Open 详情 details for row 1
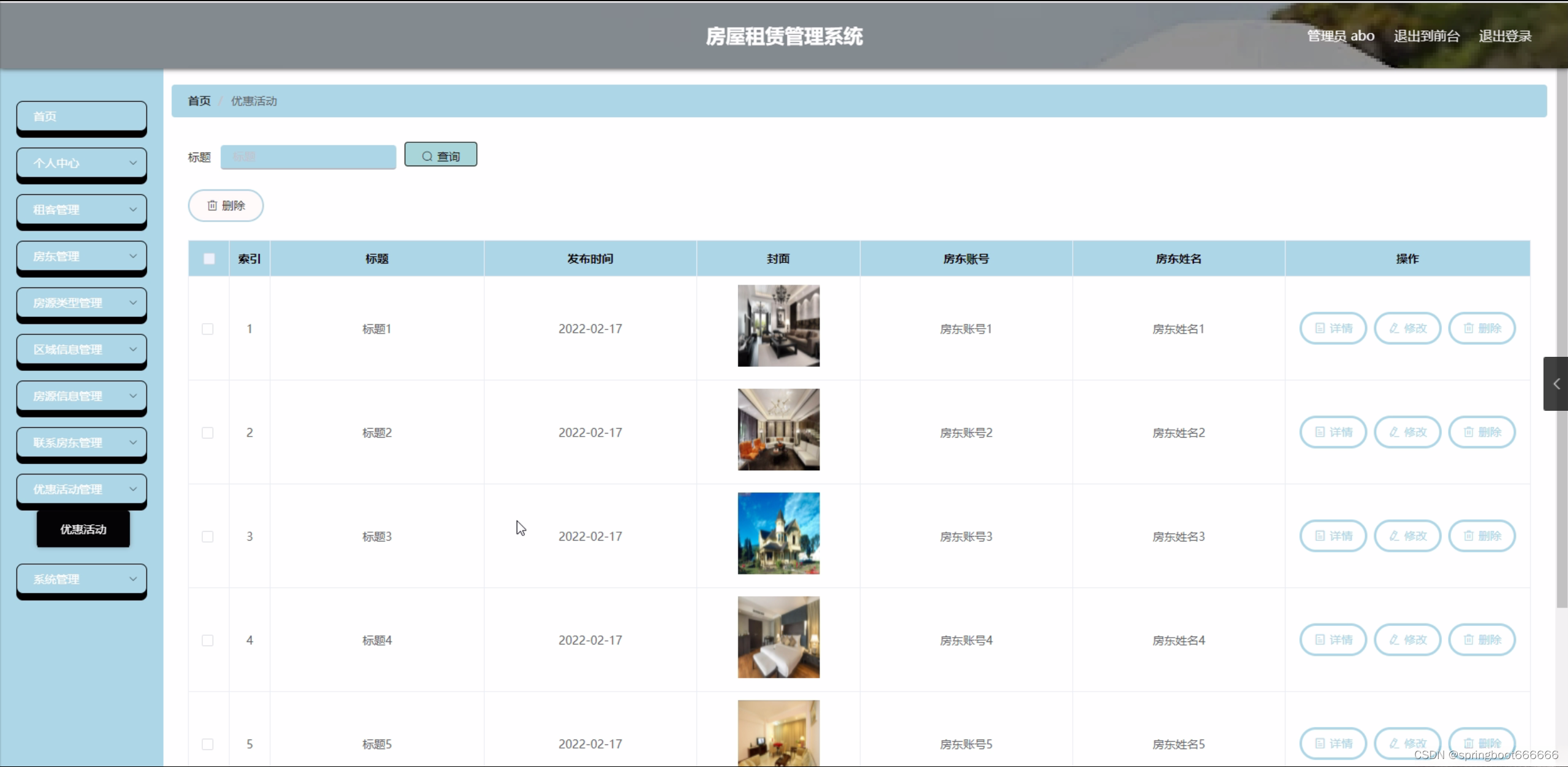Viewport: 1568px width, 767px height. click(1333, 329)
